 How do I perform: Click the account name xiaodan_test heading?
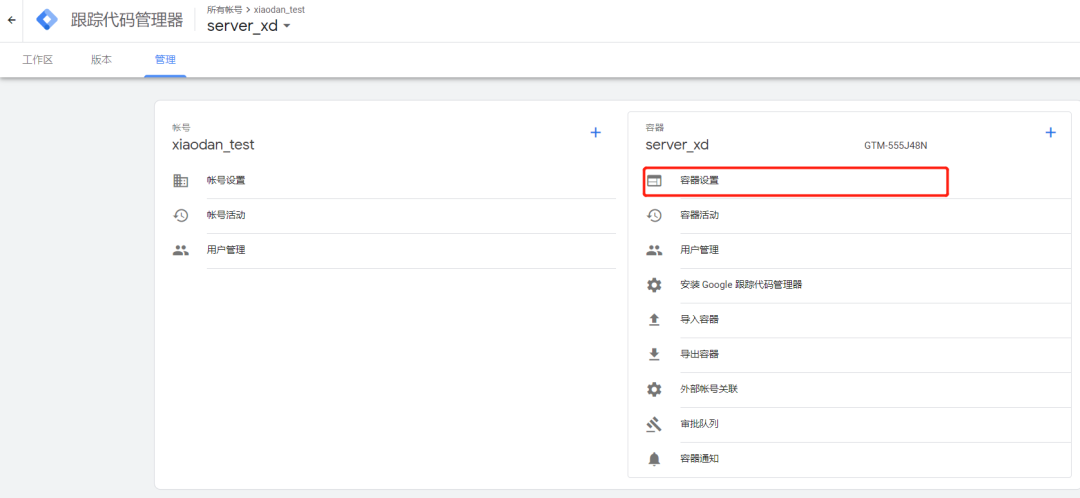click(x=213, y=145)
